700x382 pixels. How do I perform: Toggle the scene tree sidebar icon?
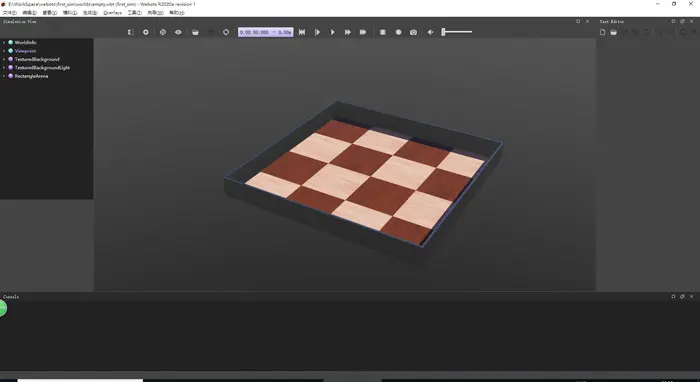[130, 32]
